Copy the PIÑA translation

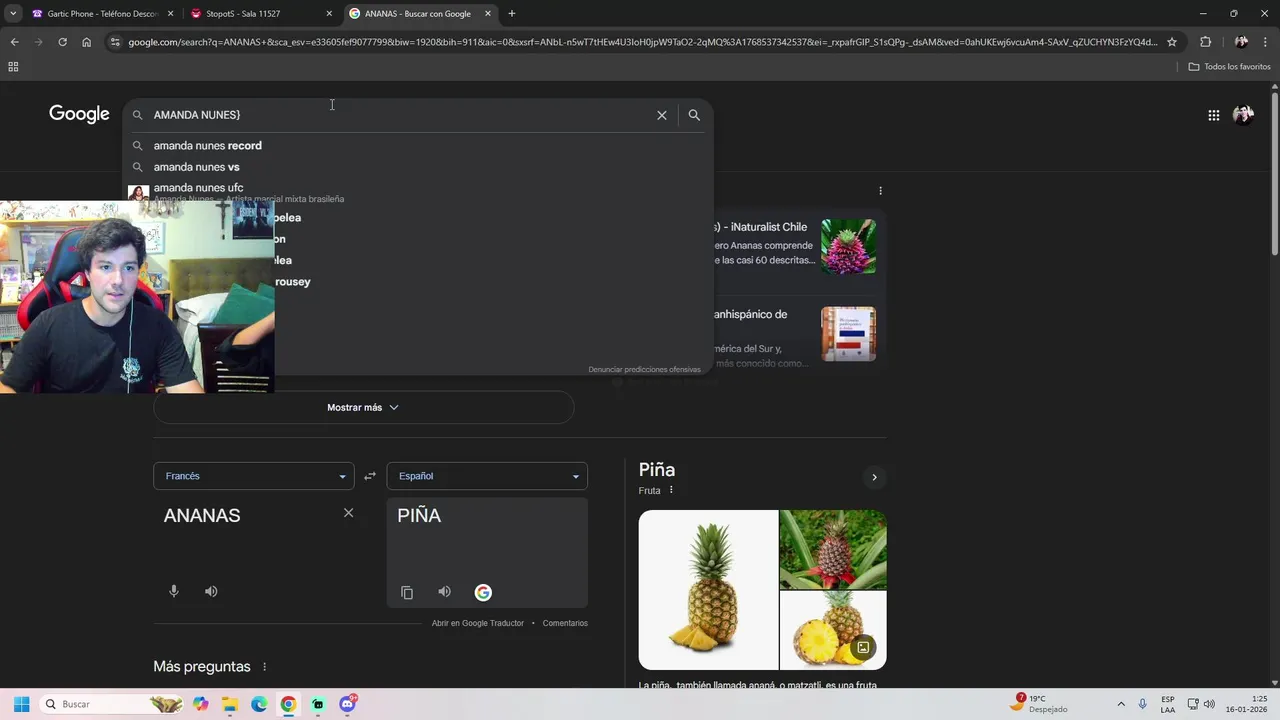click(407, 592)
